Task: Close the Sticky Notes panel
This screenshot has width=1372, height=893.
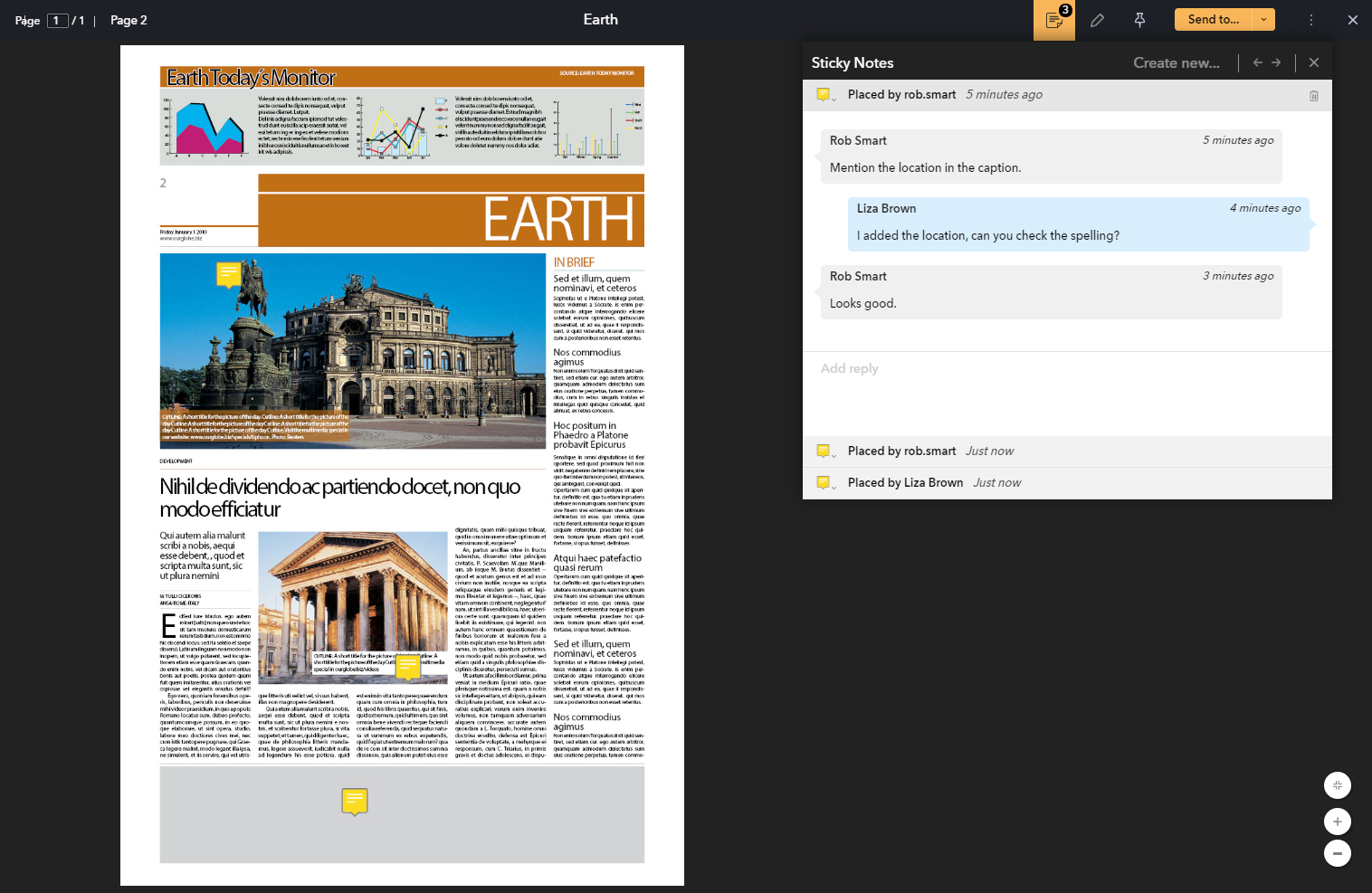Action: [1314, 62]
